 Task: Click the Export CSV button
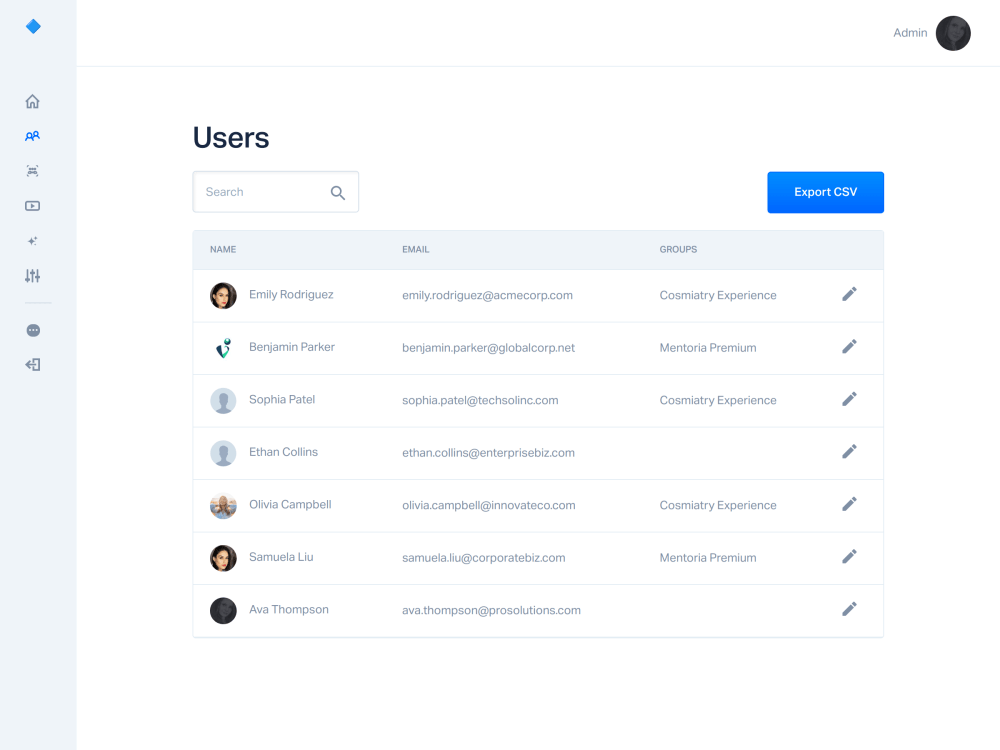825,192
